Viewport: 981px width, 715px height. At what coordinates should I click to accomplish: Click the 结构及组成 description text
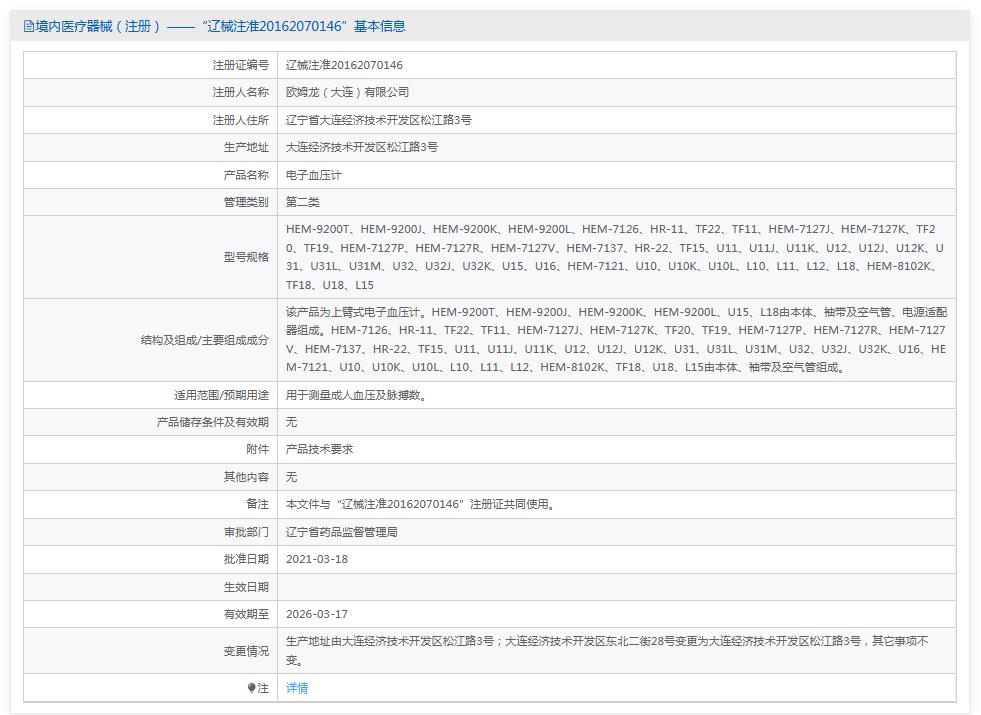[614, 340]
